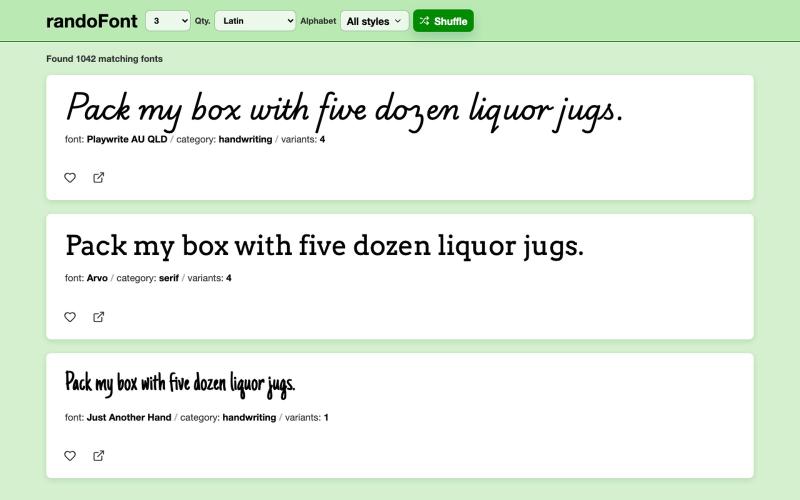
Task: Click the Arvo font name
Action: point(97,278)
